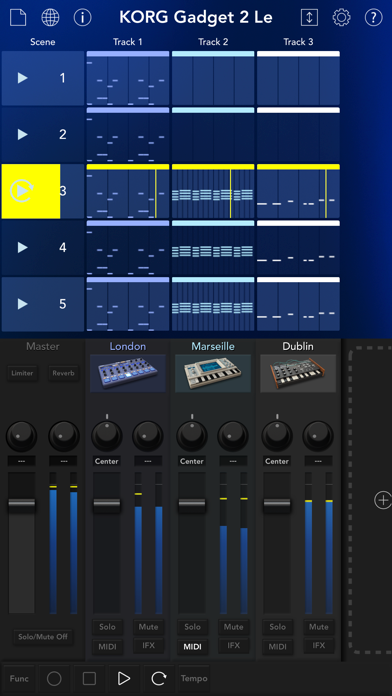392x696 pixels.
Task: Select the Track 2 column header
Action: pos(213,42)
